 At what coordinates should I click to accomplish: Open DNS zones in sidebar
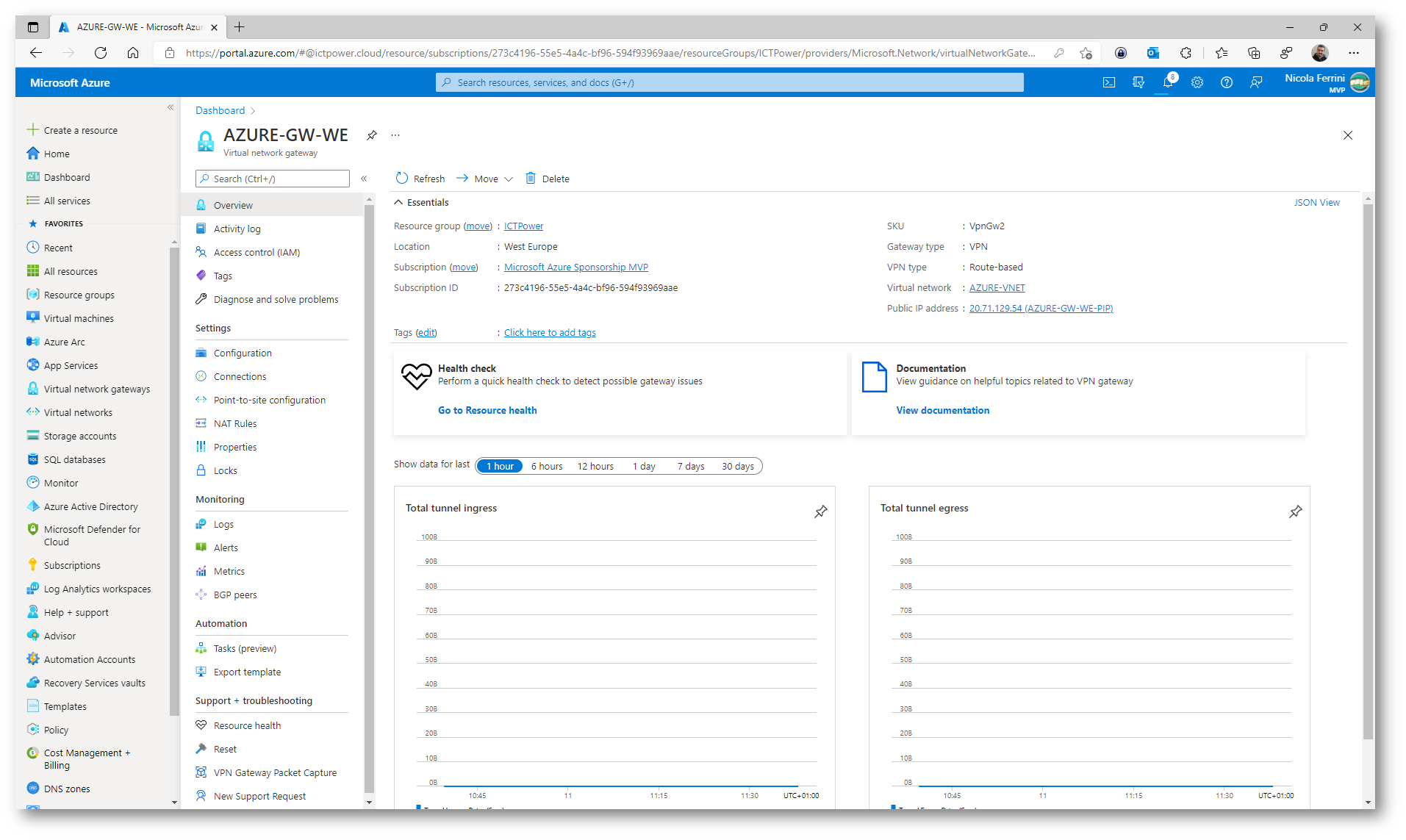coord(67,789)
